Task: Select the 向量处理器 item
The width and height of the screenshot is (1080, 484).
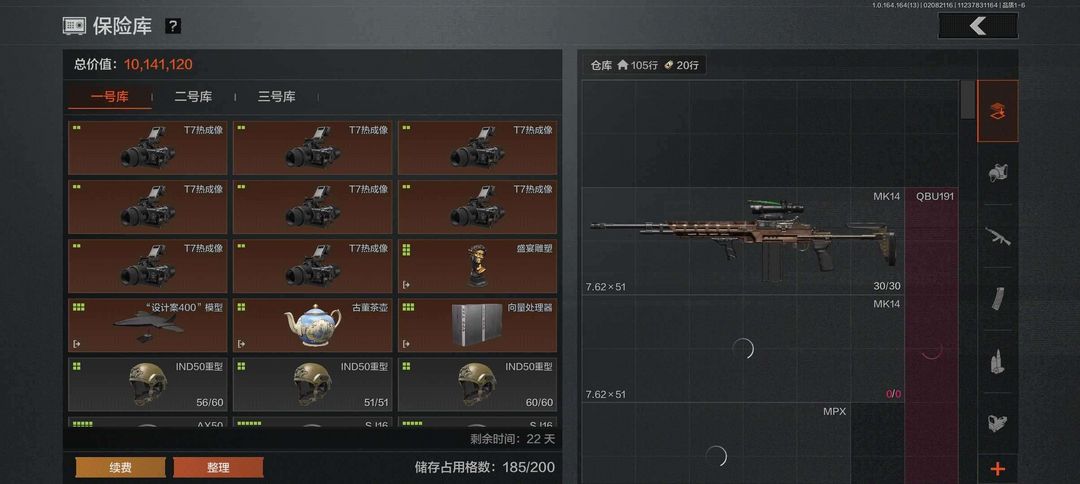Action: point(477,325)
